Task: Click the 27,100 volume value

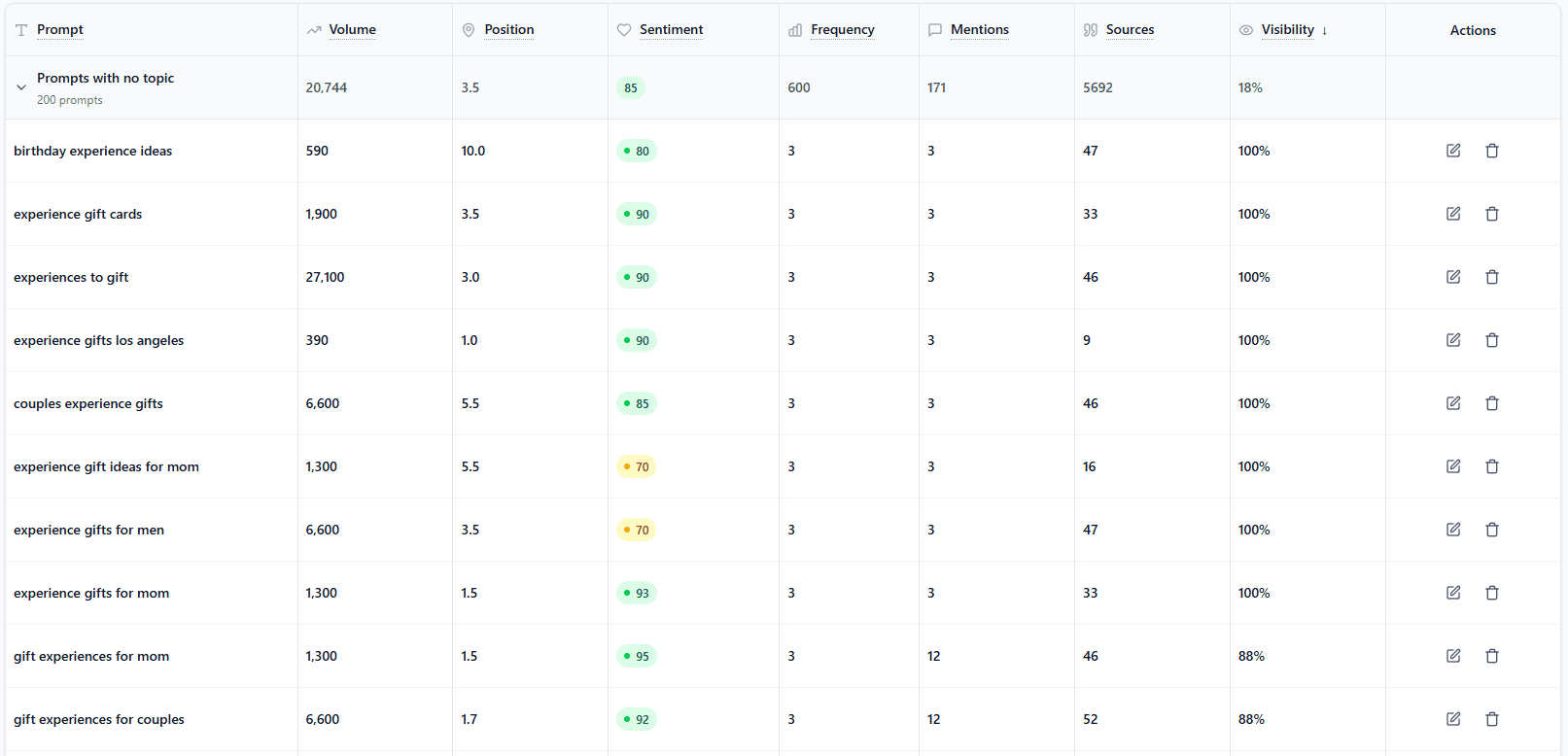Action: 325,277
